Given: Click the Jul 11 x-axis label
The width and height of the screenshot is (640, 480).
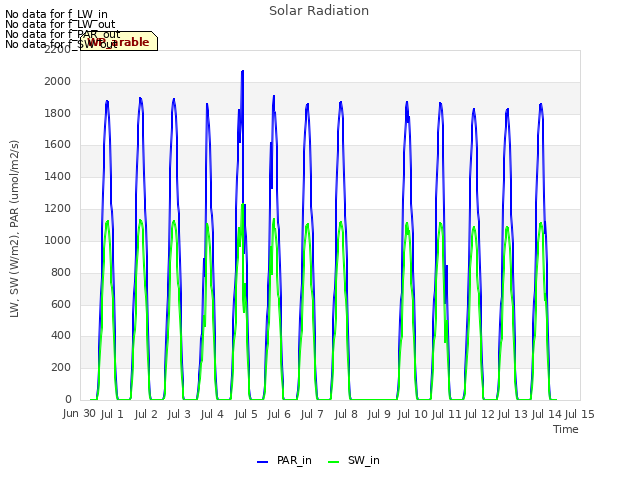Looking at the screenshot, I should pyautogui.click(x=446, y=415).
